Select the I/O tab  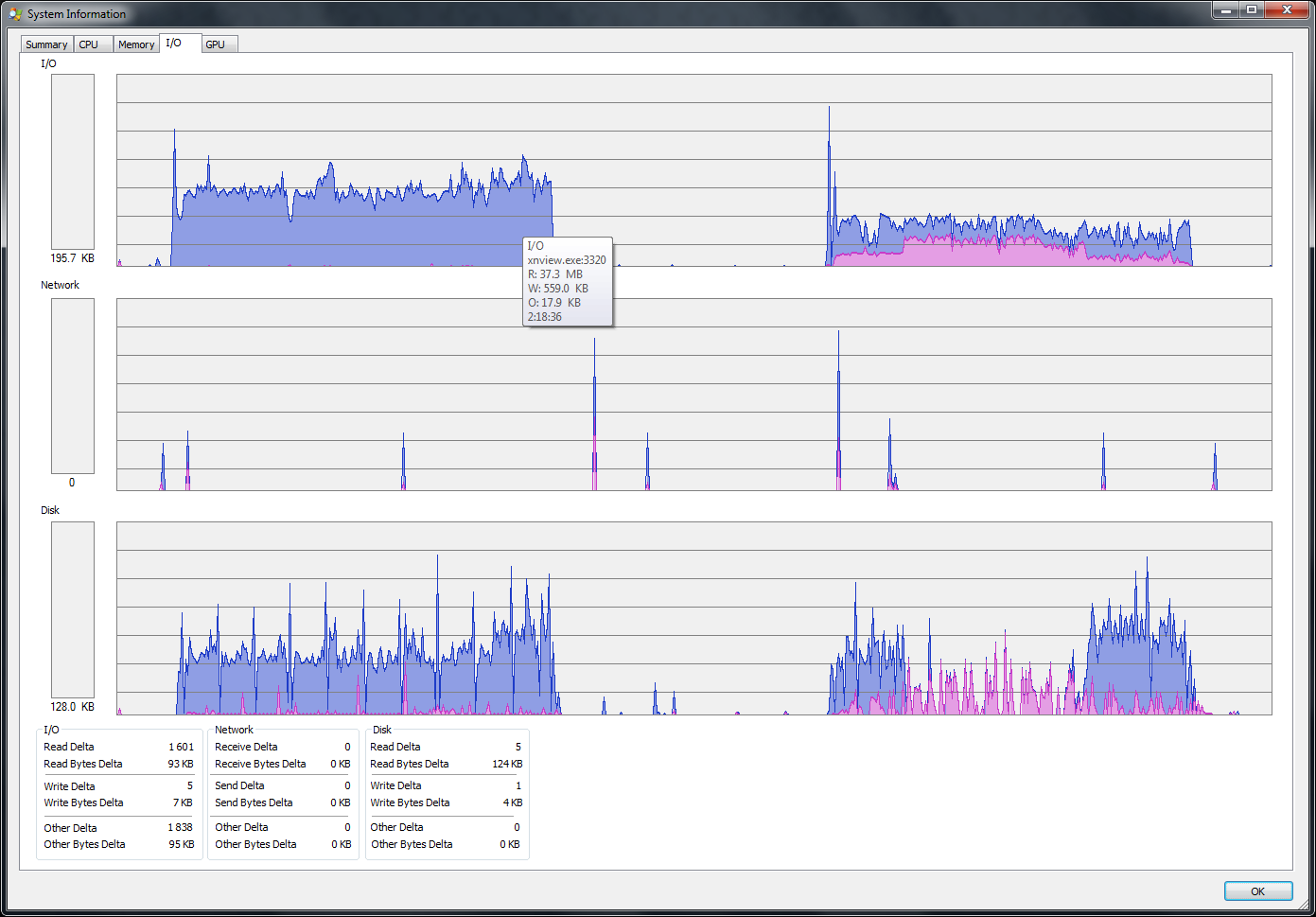(180, 43)
